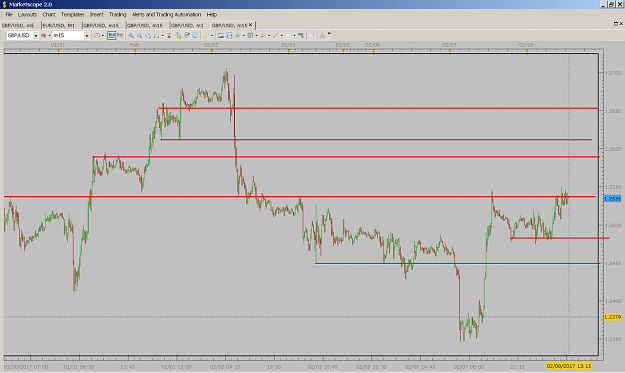Open the Trading menu
The width and height of the screenshot is (625, 373).
[x=117, y=14]
